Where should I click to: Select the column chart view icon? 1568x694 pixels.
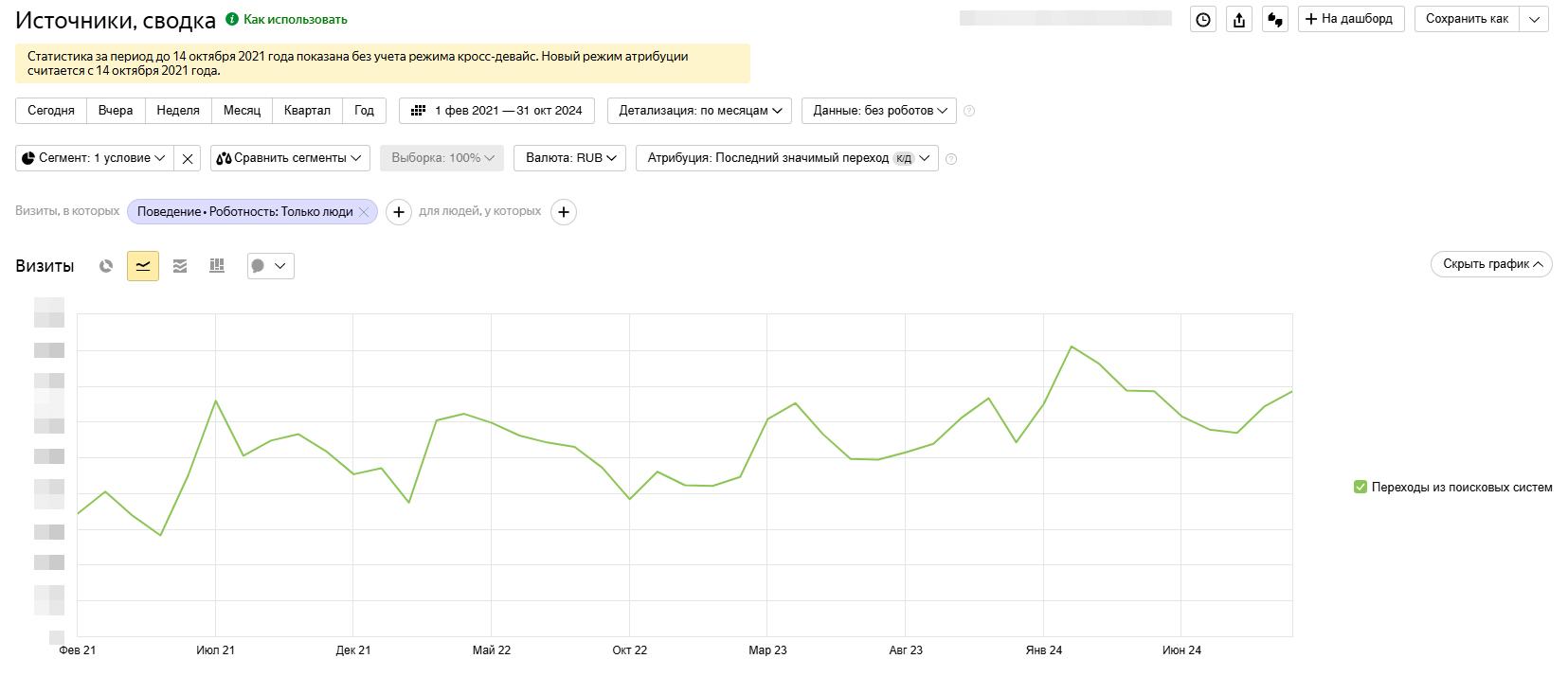217,266
